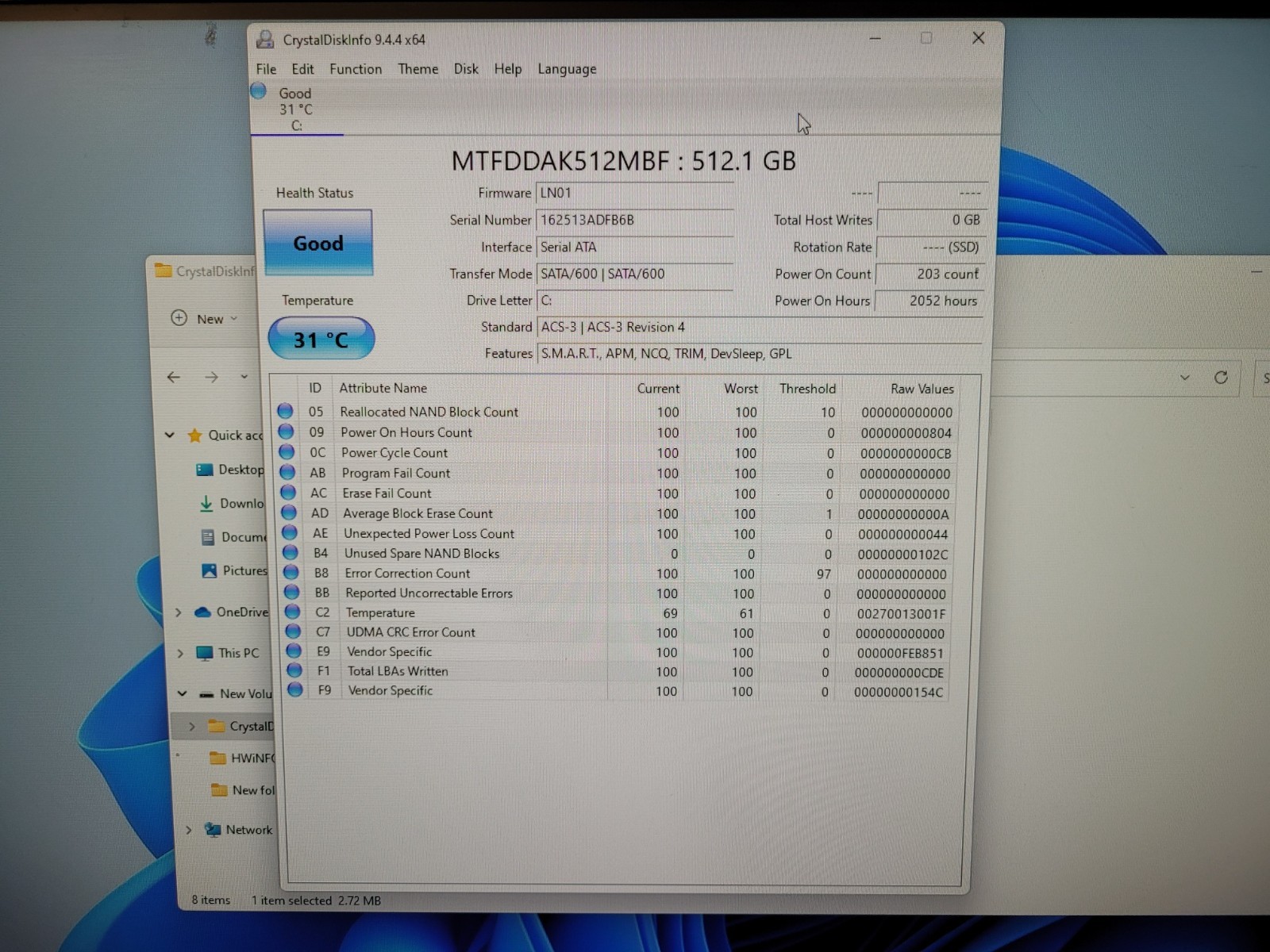Open the Help menu
1270x952 pixels.
[x=508, y=69]
